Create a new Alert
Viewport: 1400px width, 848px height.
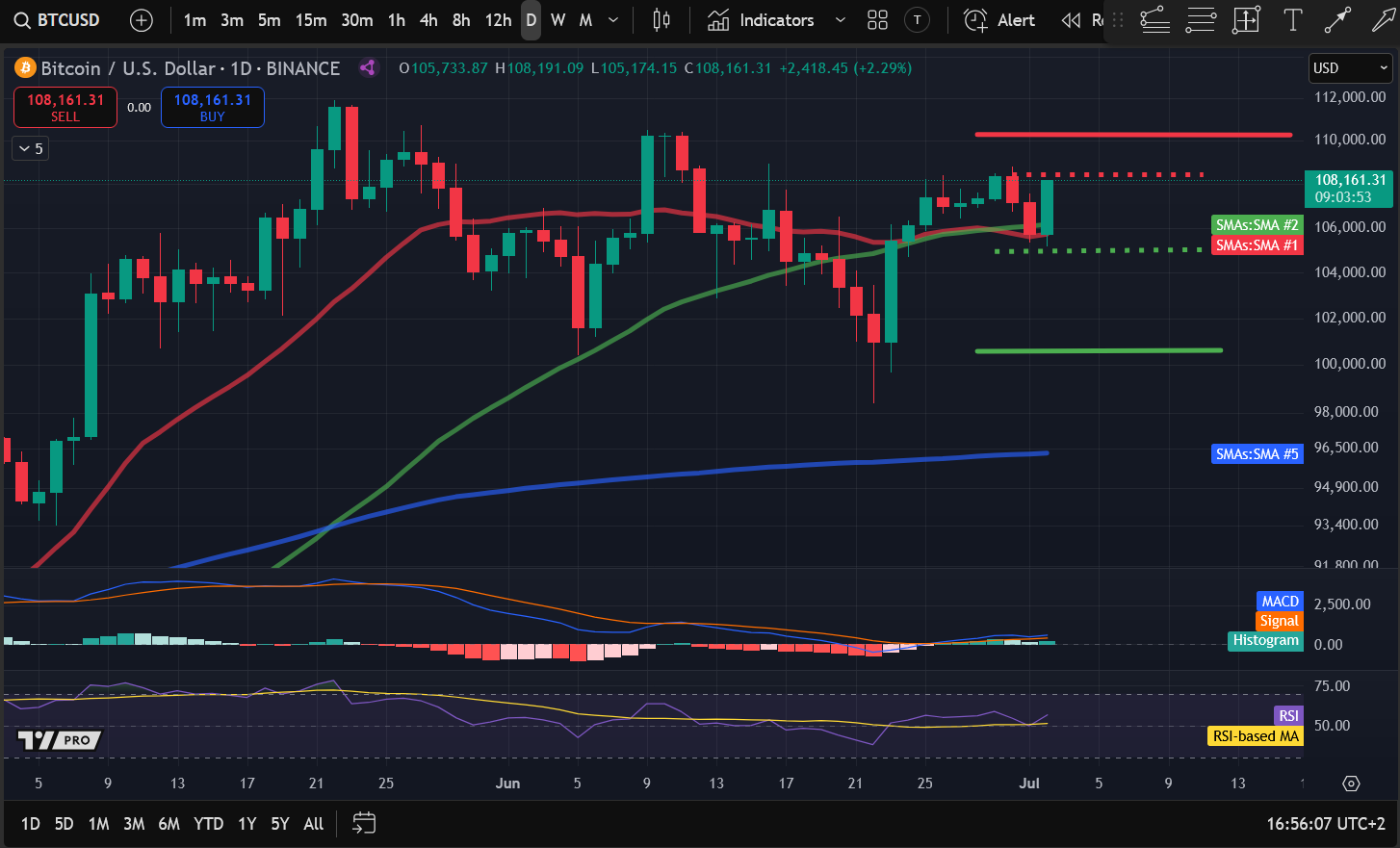1000,20
